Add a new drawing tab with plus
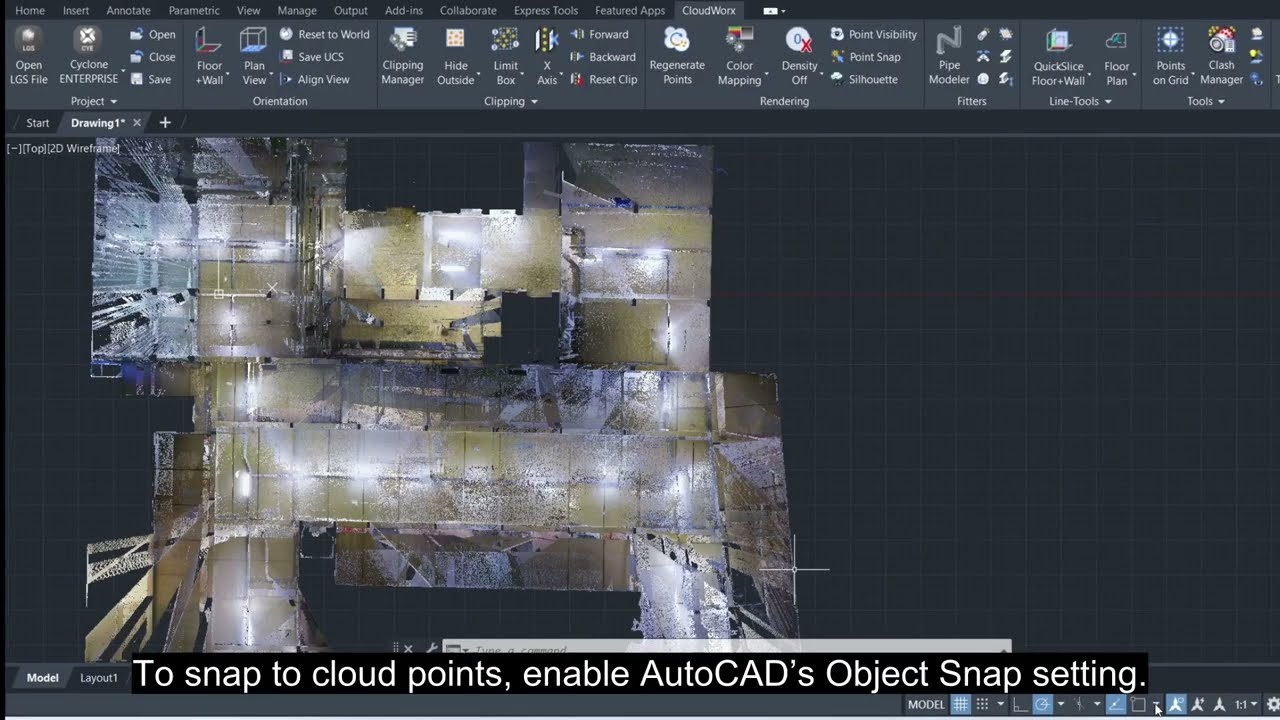 [x=165, y=123]
